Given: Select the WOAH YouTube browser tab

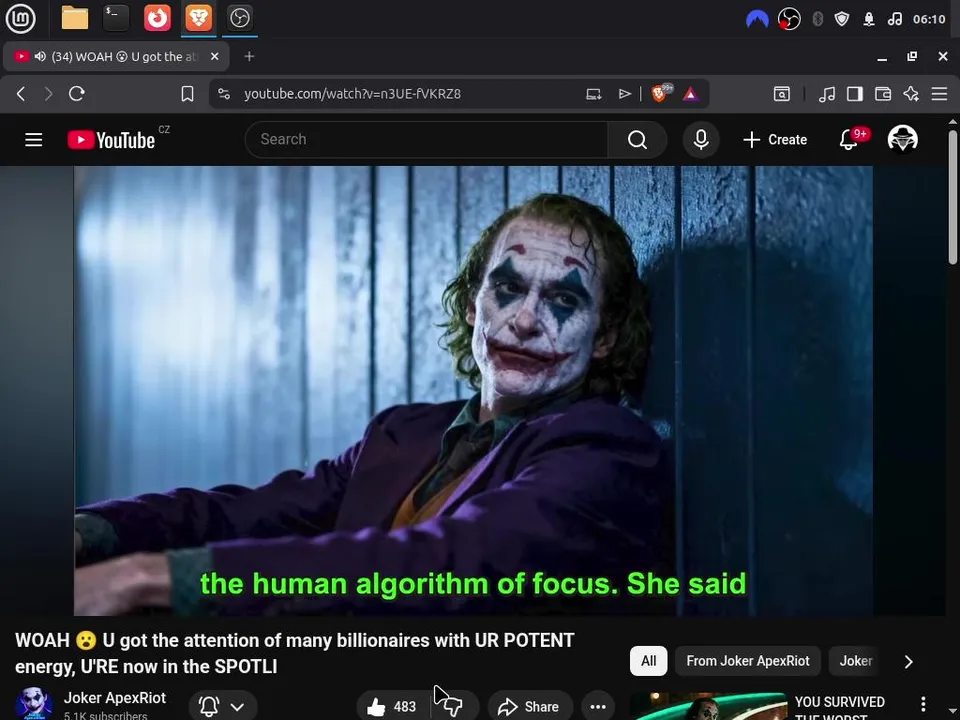Looking at the screenshot, I should [x=116, y=56].
